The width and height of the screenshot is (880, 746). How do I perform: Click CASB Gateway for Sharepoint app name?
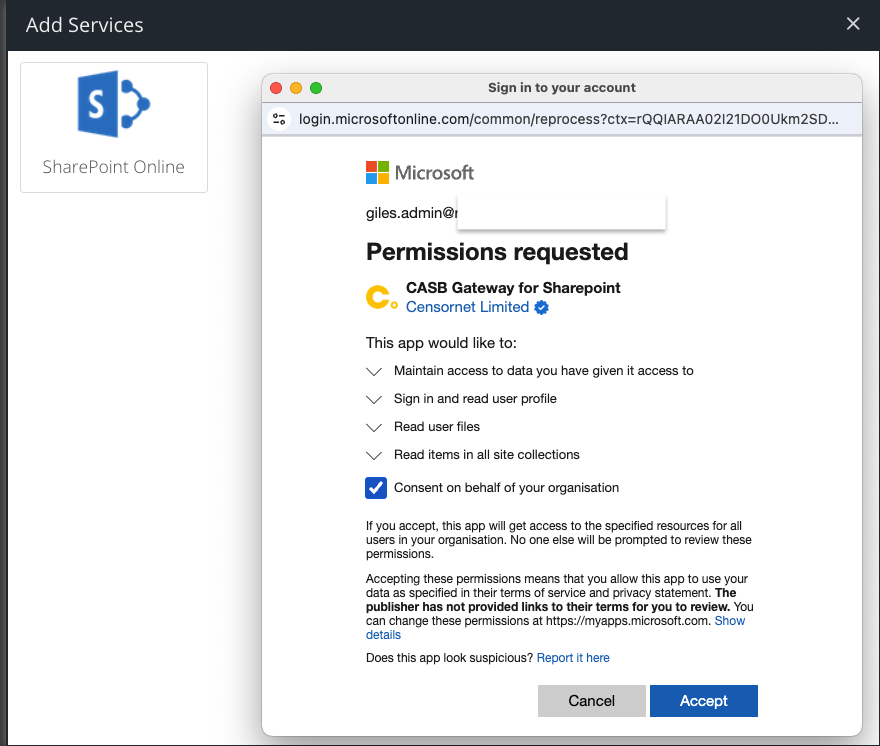pos(513,288)
